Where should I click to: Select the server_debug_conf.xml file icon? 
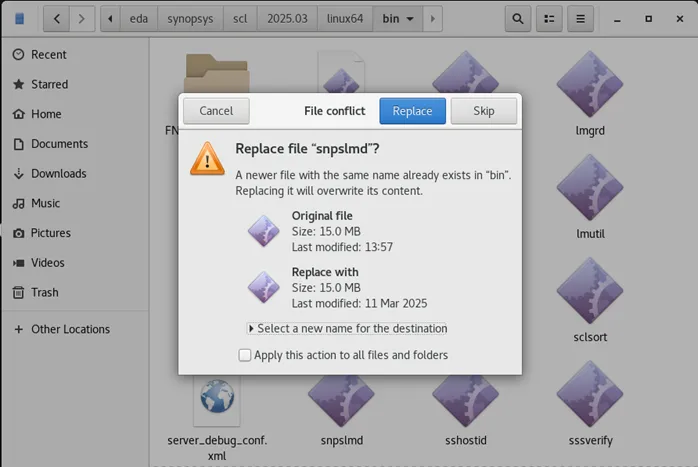pos(217,401)
